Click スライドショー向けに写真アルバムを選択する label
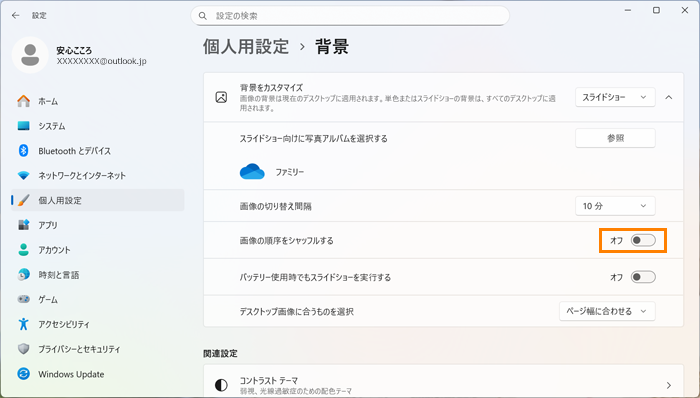Screen dimensions: 700x398 [x=313, y=138]
